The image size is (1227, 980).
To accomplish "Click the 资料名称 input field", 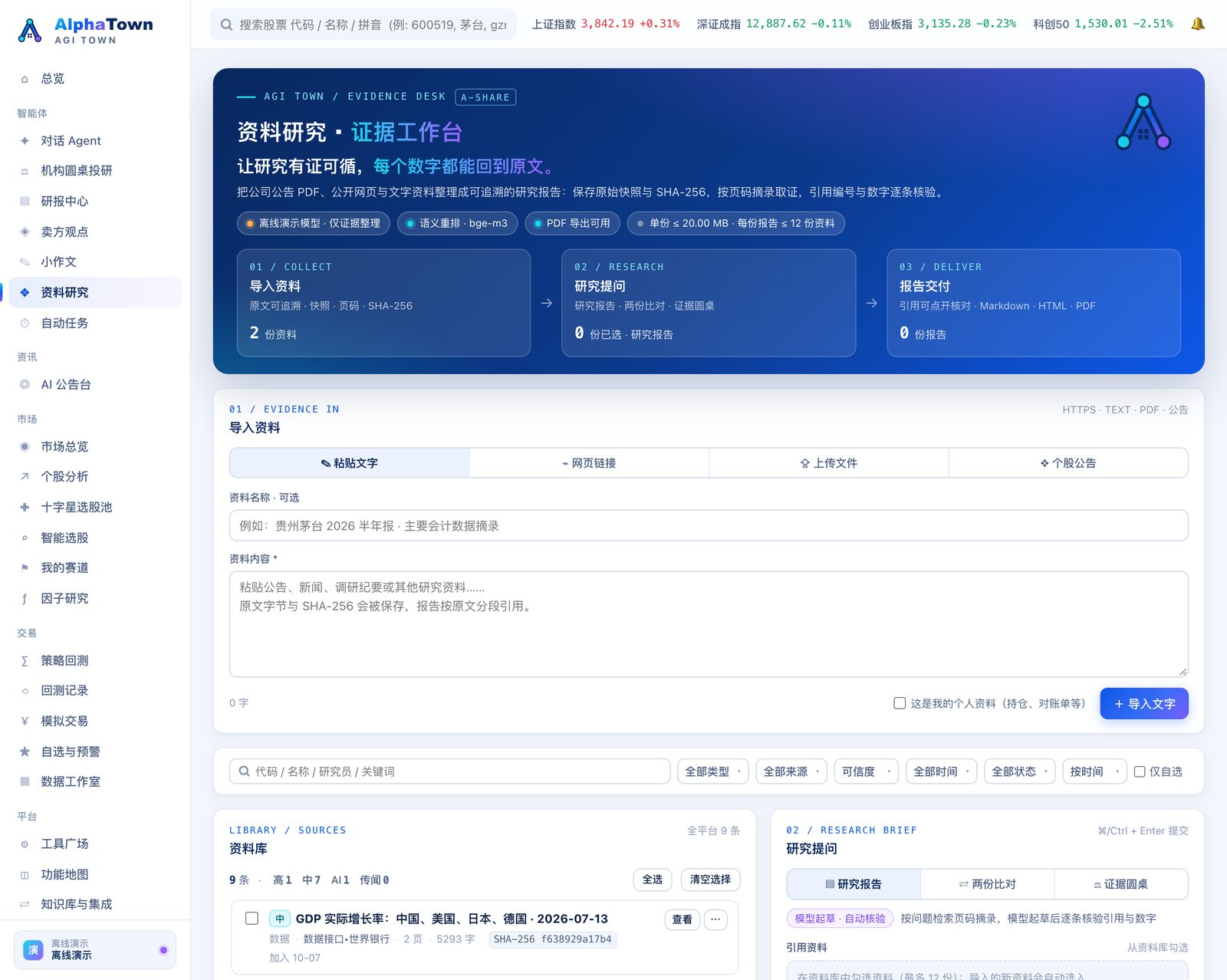I will (709, 525).
